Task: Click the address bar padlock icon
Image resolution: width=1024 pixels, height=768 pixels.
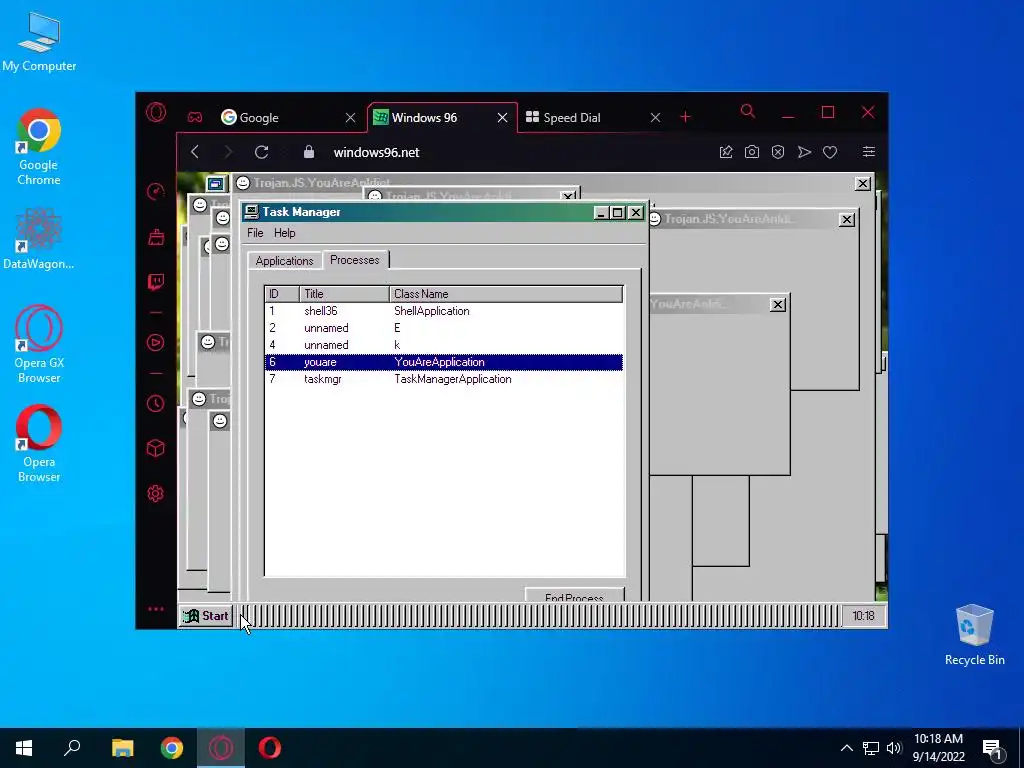Action: 309,152
